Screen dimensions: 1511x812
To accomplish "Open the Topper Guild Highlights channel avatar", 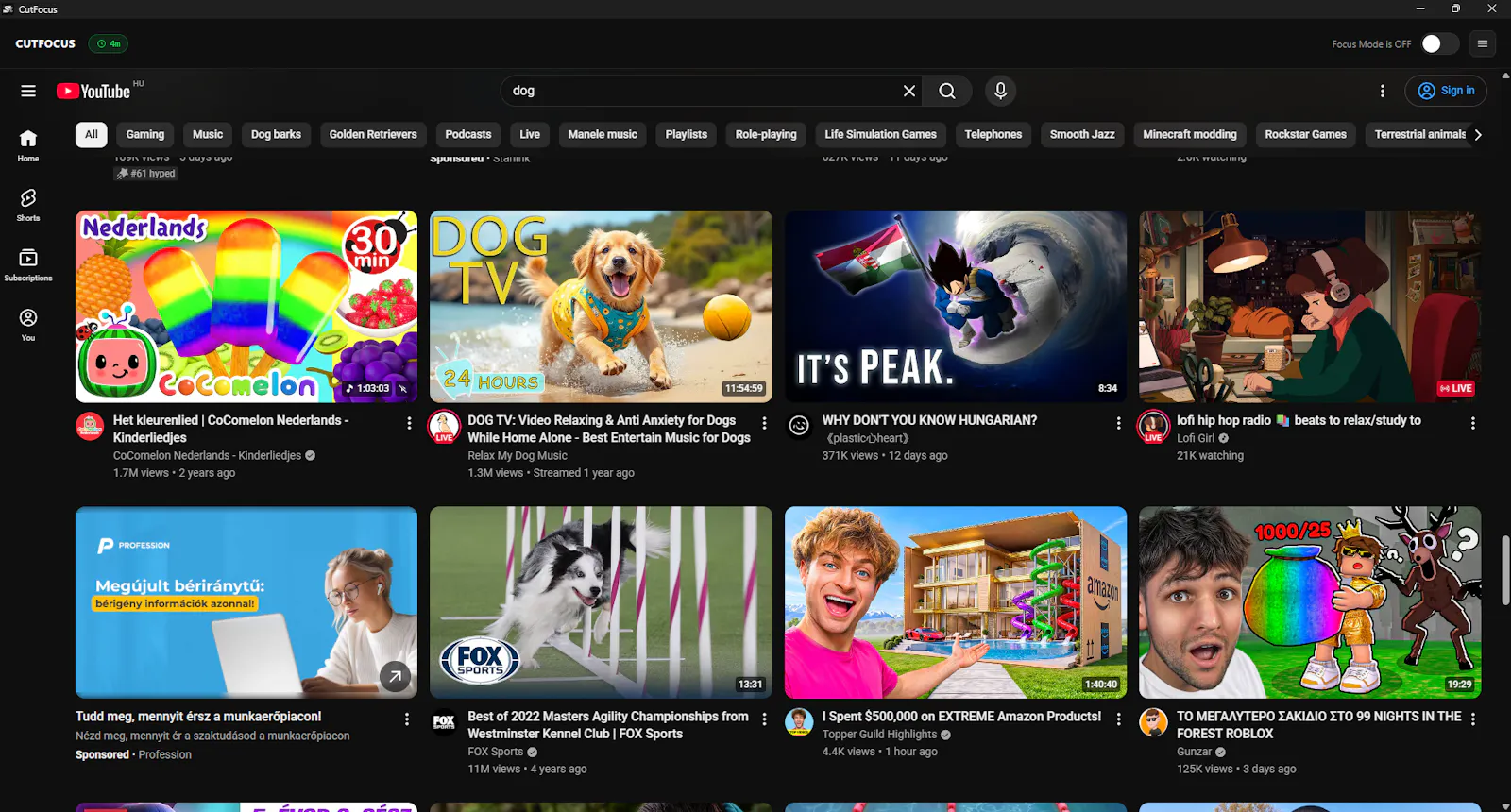I will (x=799, y=722).
